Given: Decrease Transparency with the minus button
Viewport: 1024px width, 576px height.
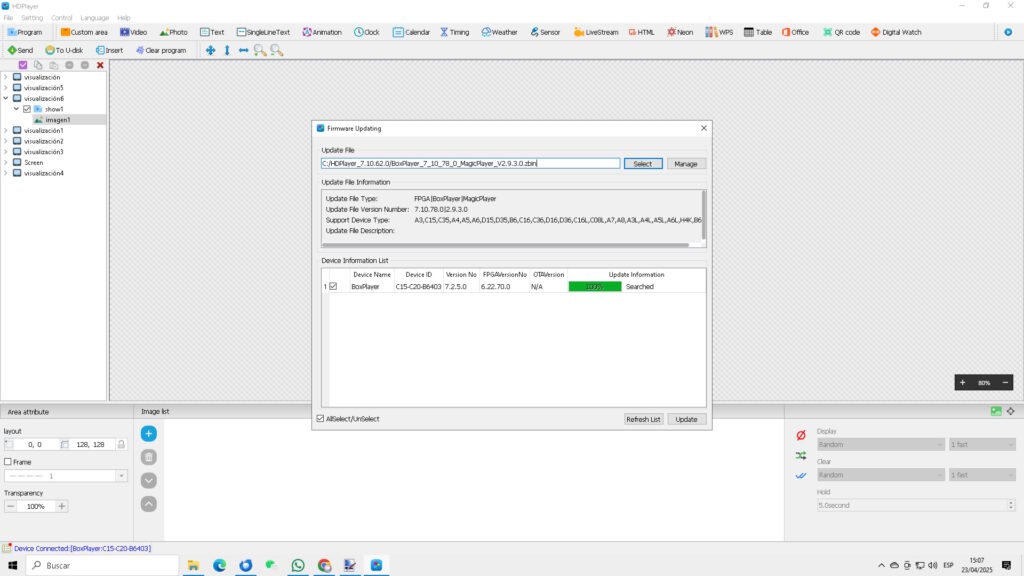Looking at the screenshot, I should (x=10, y=506).
